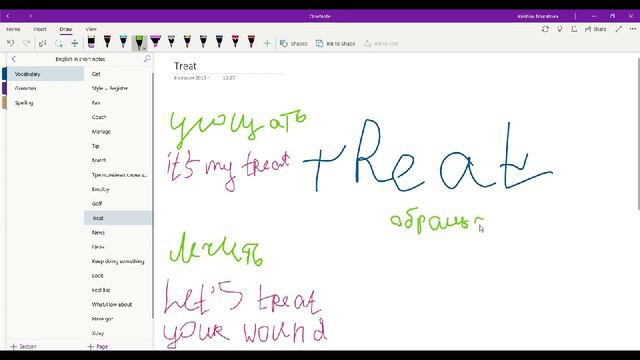Image resolution: width=640 pixels, height=360 pixels.
Task: Open search with the magnifier icon
Action: point(147,59)
